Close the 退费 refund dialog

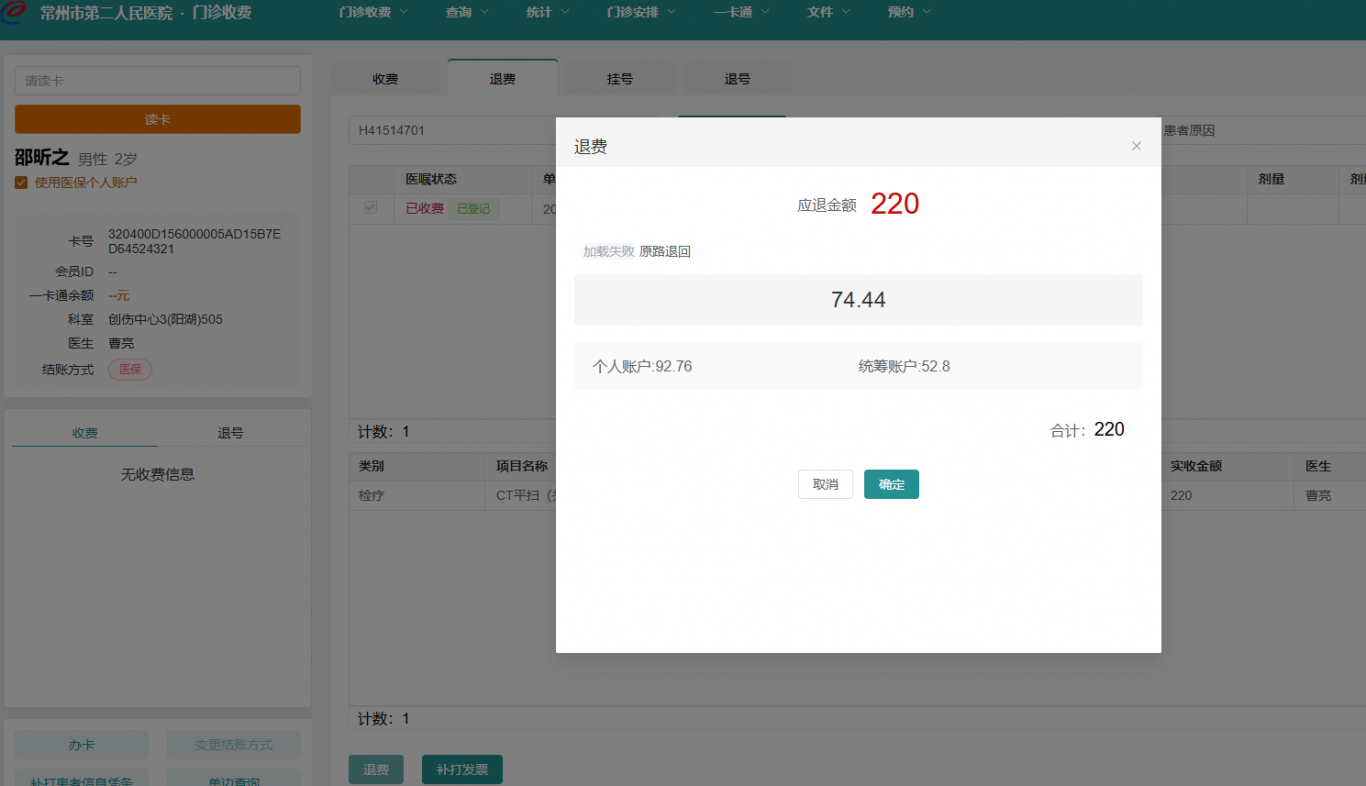[x=1136, y=146]
